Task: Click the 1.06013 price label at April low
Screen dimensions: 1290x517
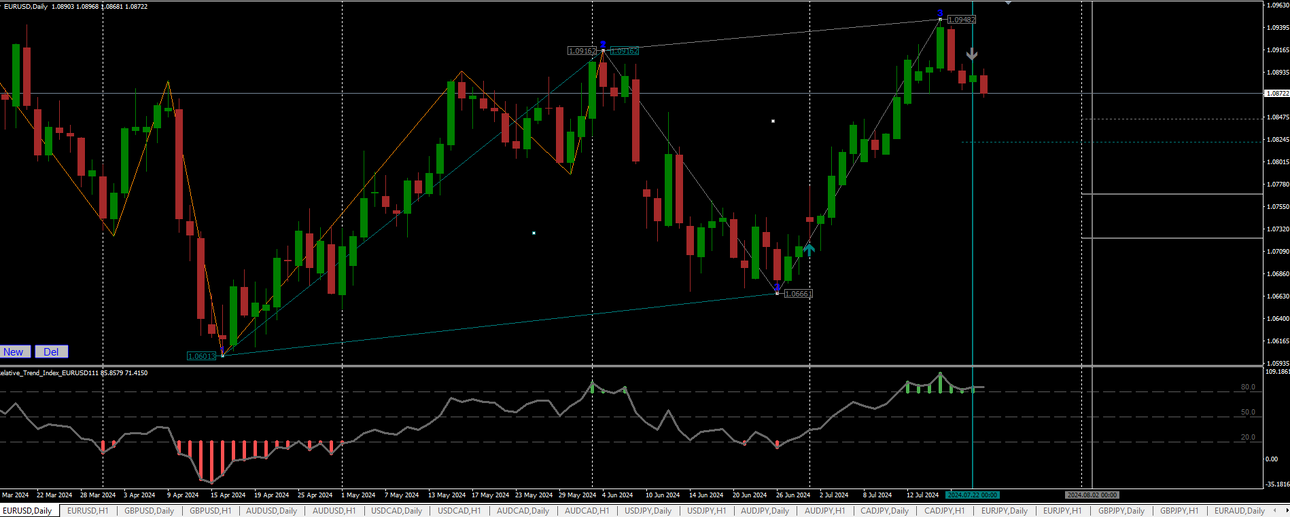Action: tap(202, 355)
